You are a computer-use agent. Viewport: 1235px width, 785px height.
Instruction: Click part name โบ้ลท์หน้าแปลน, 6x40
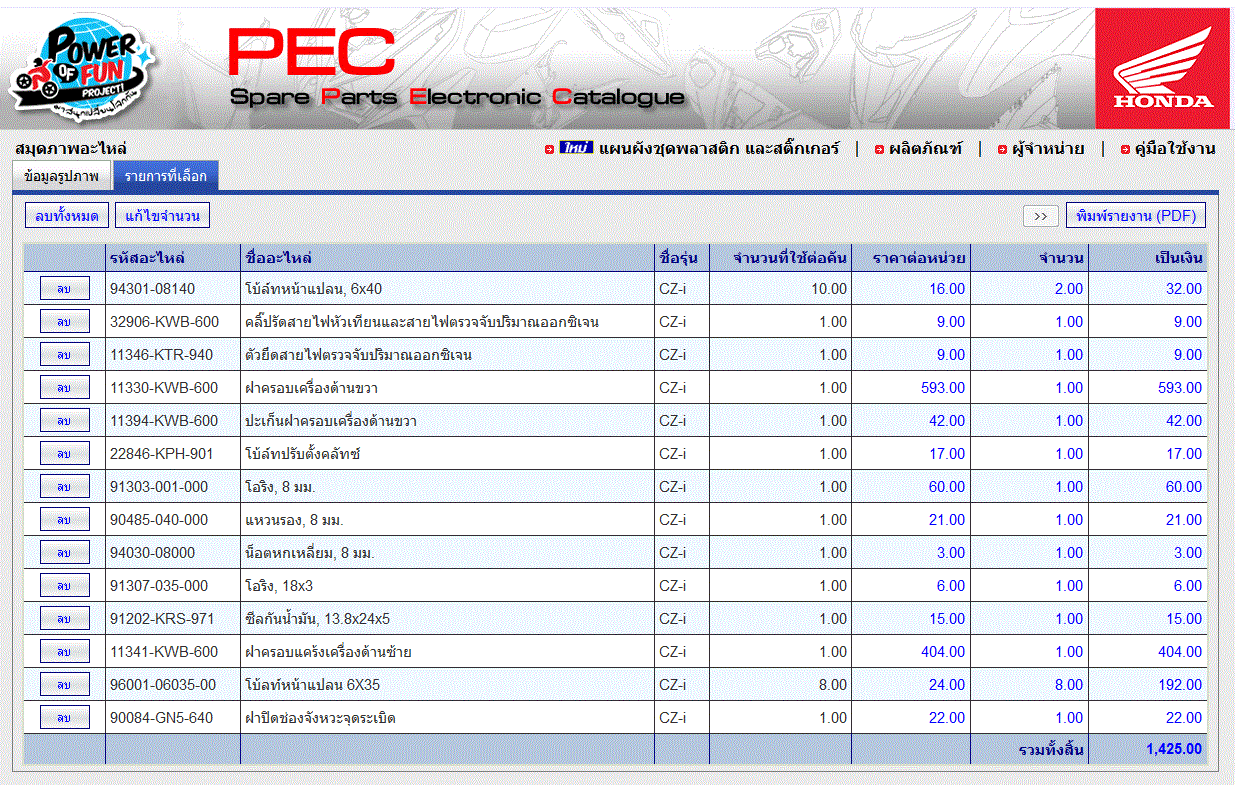click(313, 289)
